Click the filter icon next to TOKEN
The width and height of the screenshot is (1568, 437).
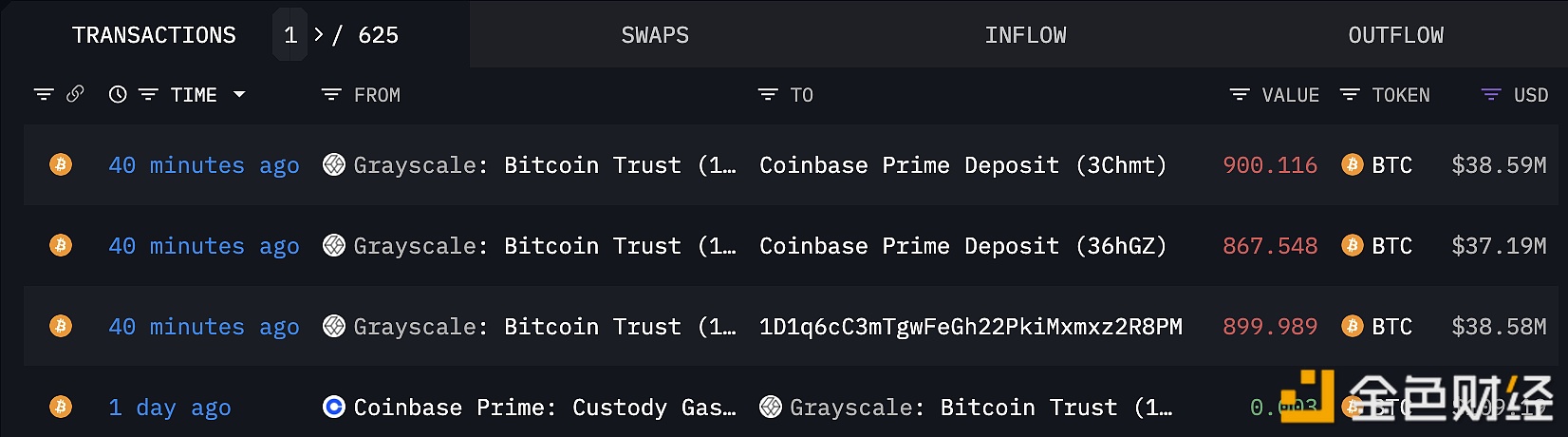click(1350, 94)
